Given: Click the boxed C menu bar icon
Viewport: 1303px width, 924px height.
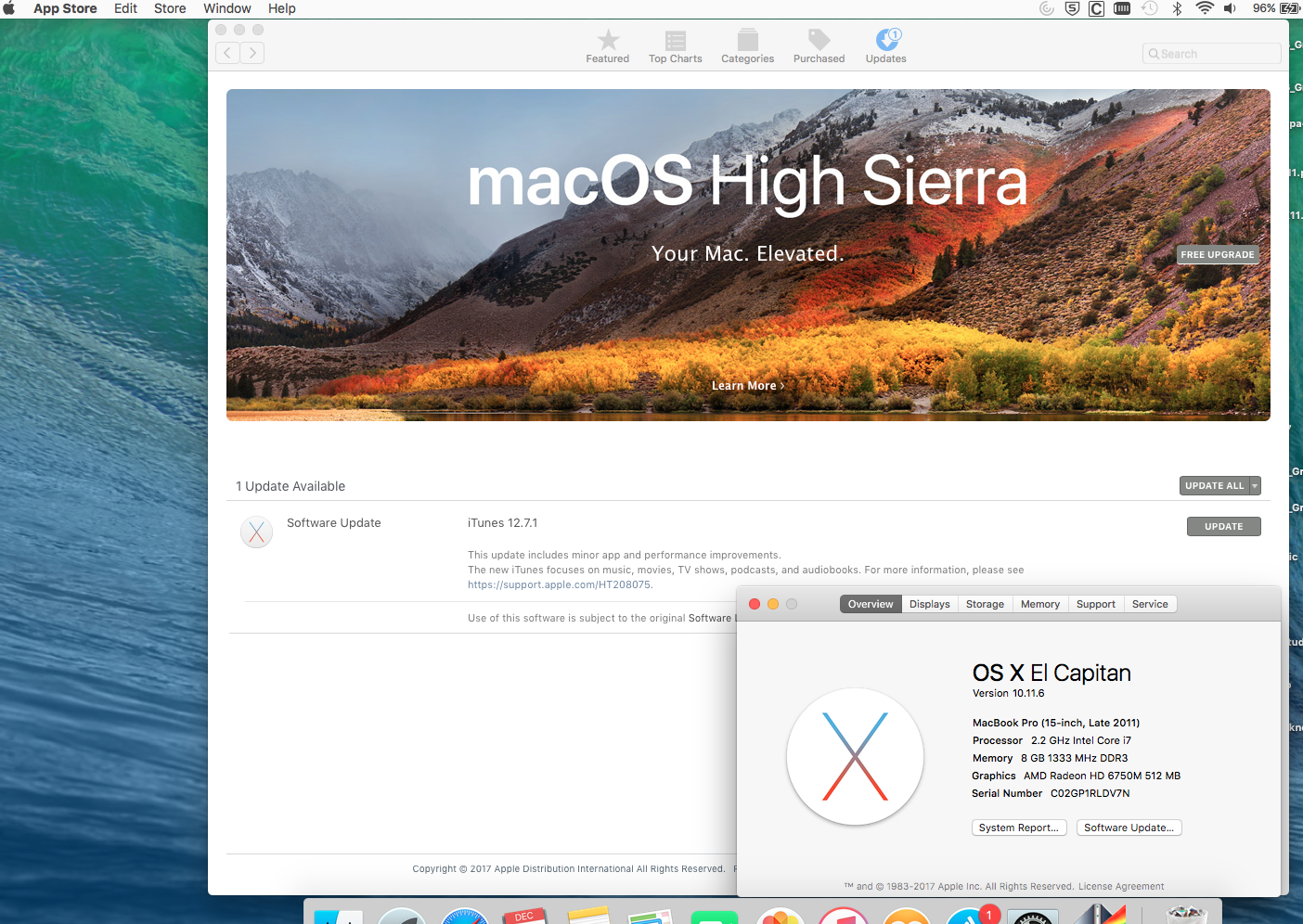Looking at the screenshot, I should coord(1096,8).
